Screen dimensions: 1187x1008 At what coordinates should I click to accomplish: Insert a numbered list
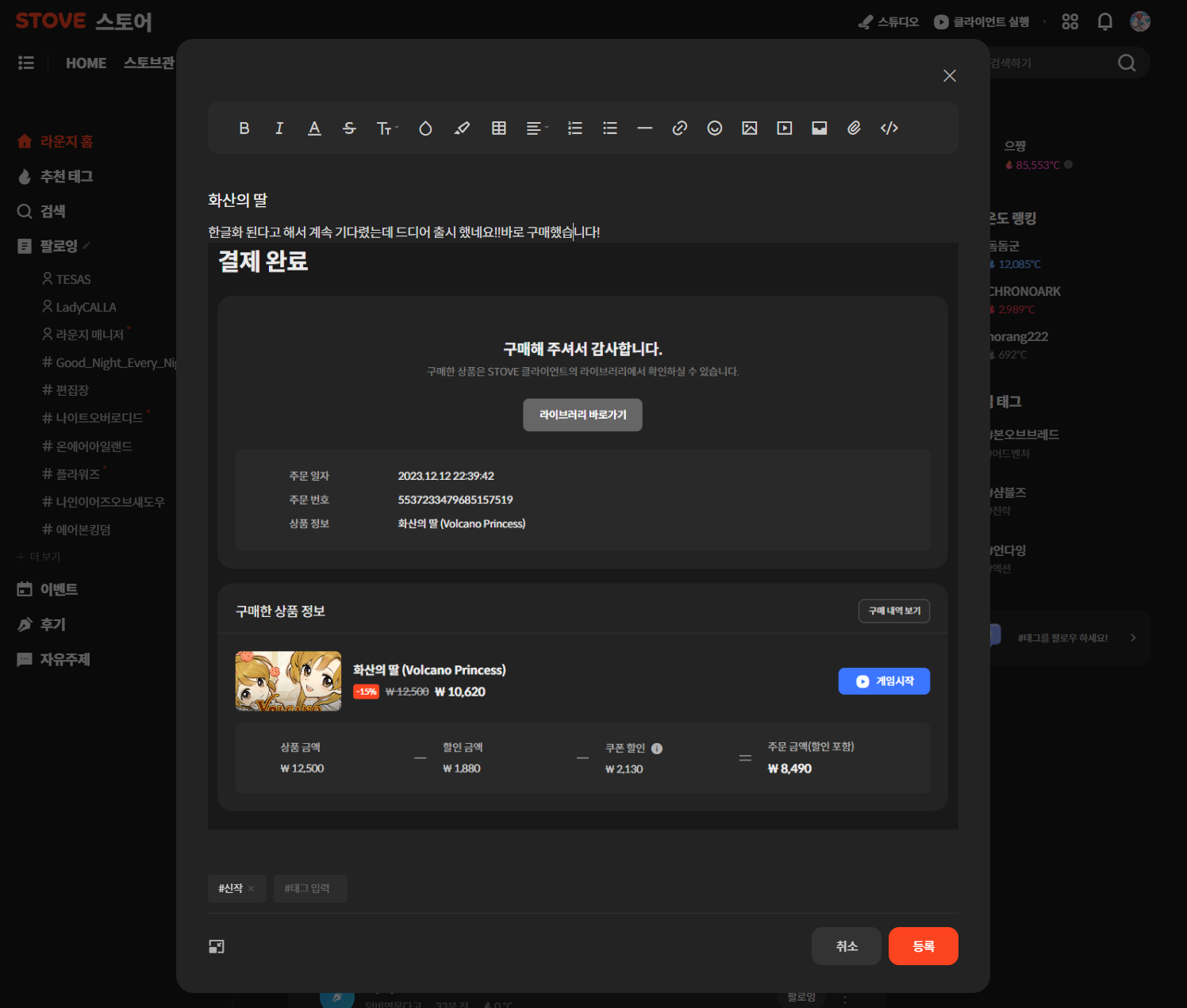(x=575, y=128)
